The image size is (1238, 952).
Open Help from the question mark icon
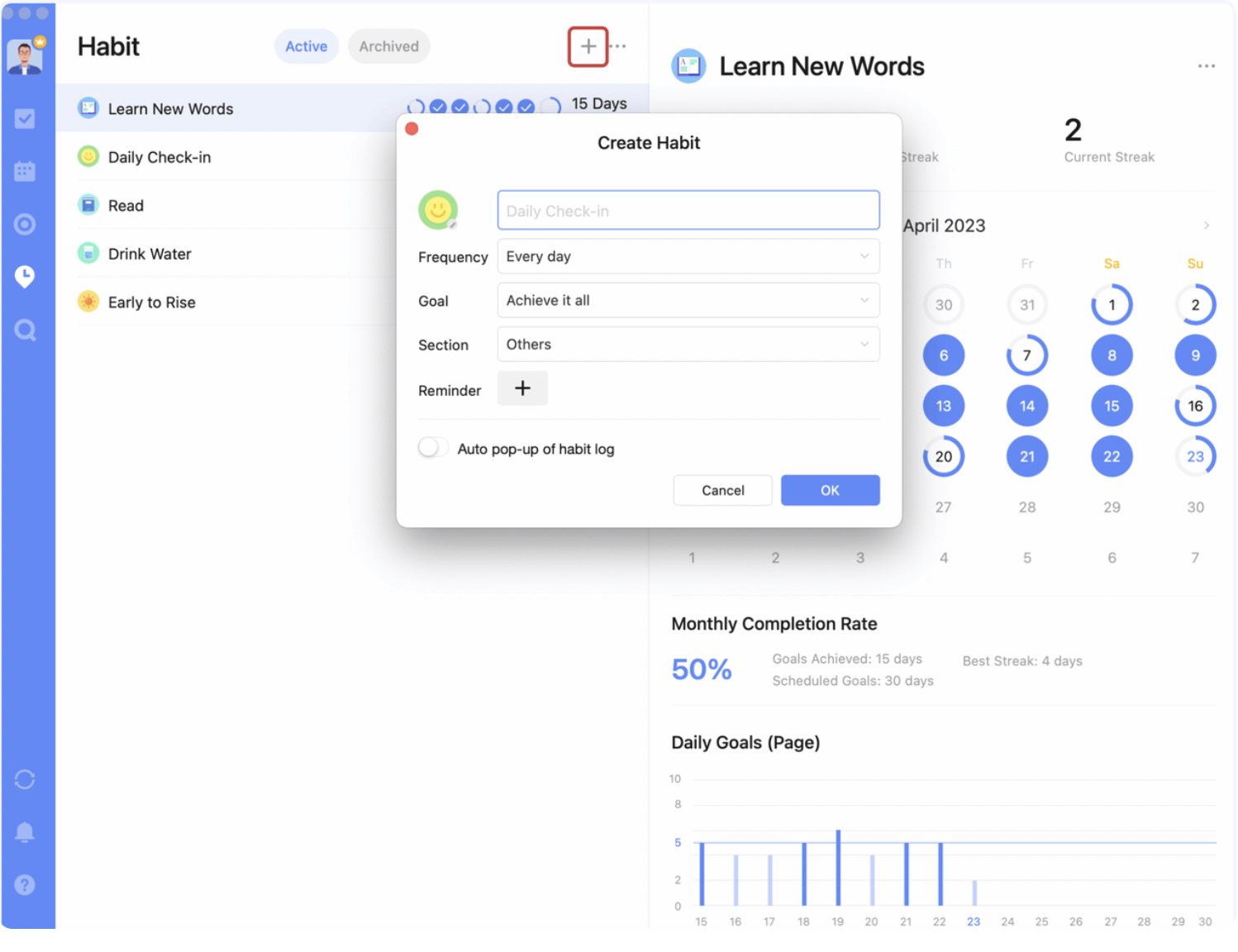click(25, 885)
